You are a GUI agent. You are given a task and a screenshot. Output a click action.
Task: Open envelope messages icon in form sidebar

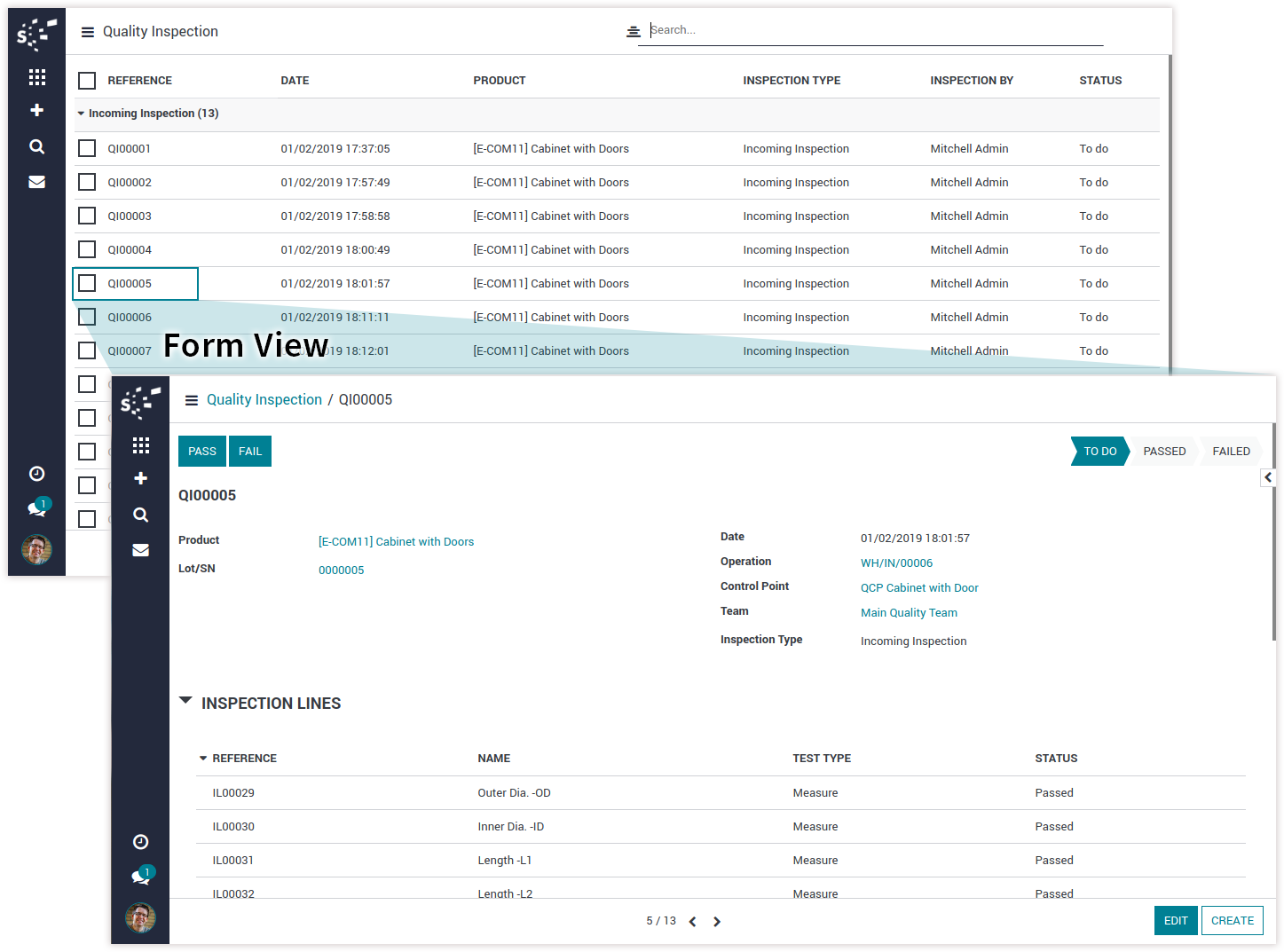click(140, 550)
